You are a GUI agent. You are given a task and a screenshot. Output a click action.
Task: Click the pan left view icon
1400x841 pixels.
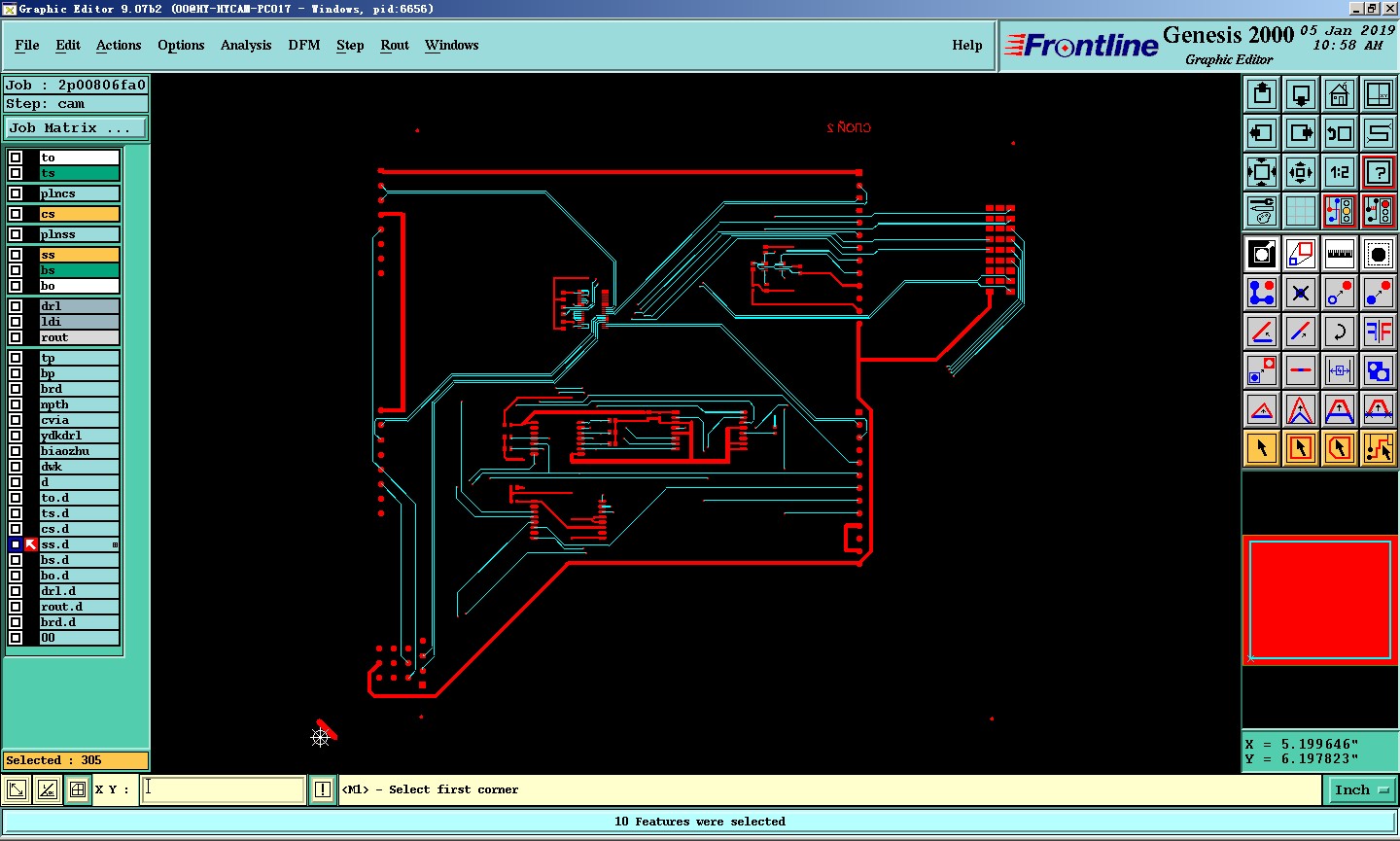(1262, 133)
